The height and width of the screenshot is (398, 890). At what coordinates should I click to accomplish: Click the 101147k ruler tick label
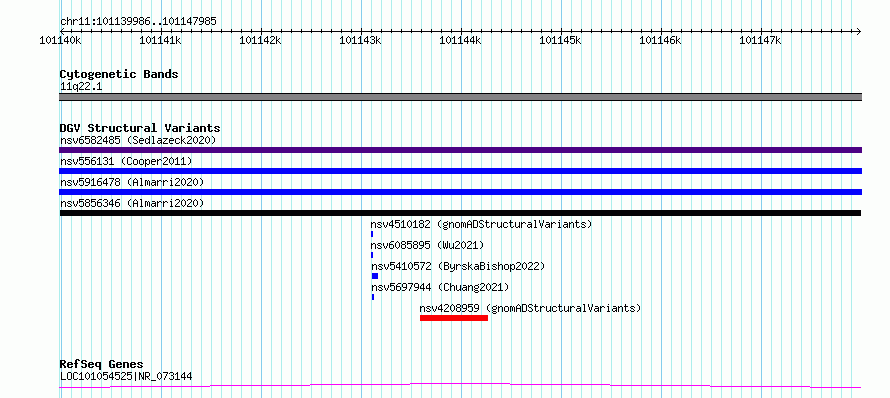(761, 40)
